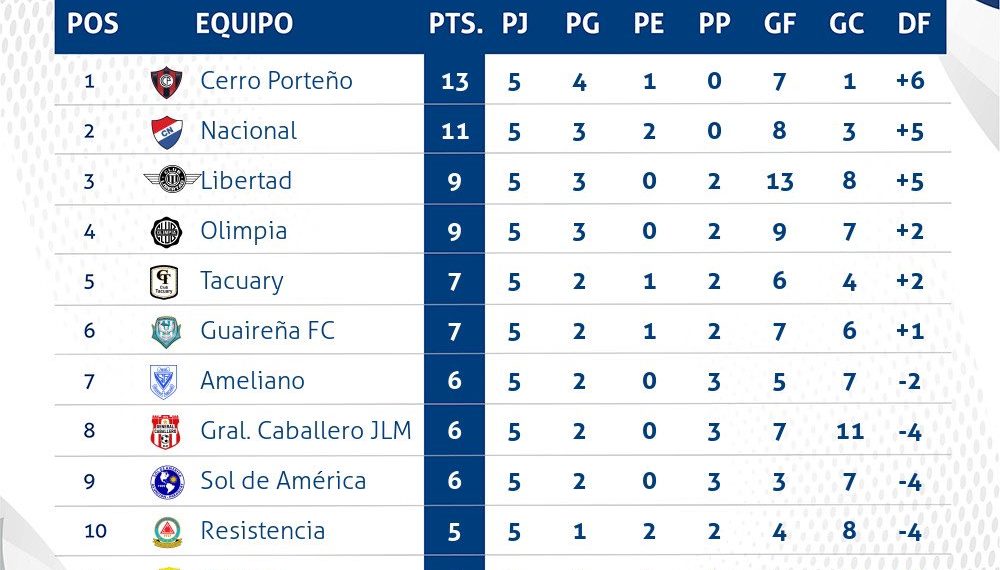Open the Cerro Porteño team name

point(276,81)
